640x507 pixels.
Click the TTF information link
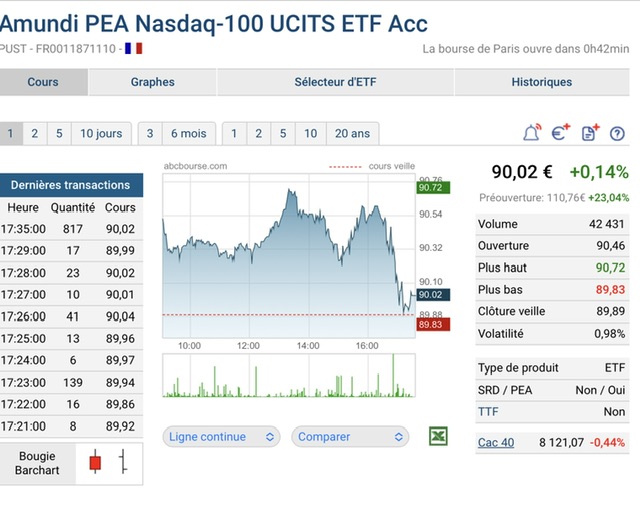click(488, 412)
